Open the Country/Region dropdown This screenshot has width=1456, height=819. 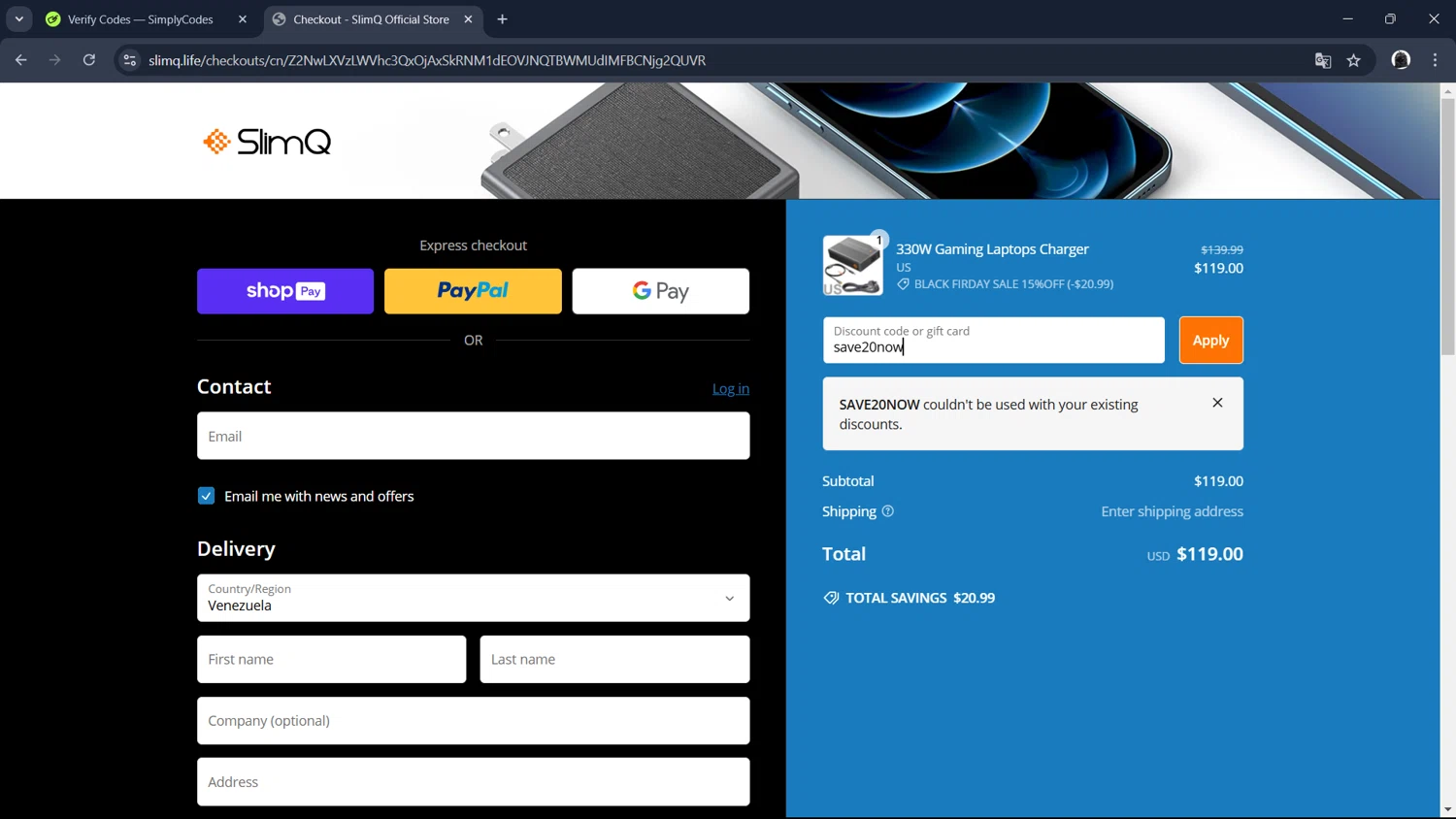tap(473, 598)
